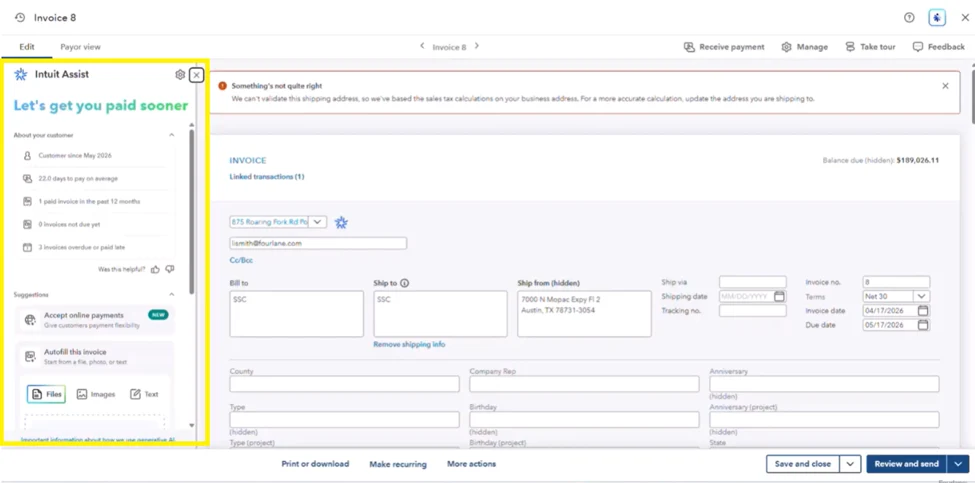Viewport: 975px width, 483px height.
Task: Open the Intuit Assist icon in header
Action: coord(937,17)
